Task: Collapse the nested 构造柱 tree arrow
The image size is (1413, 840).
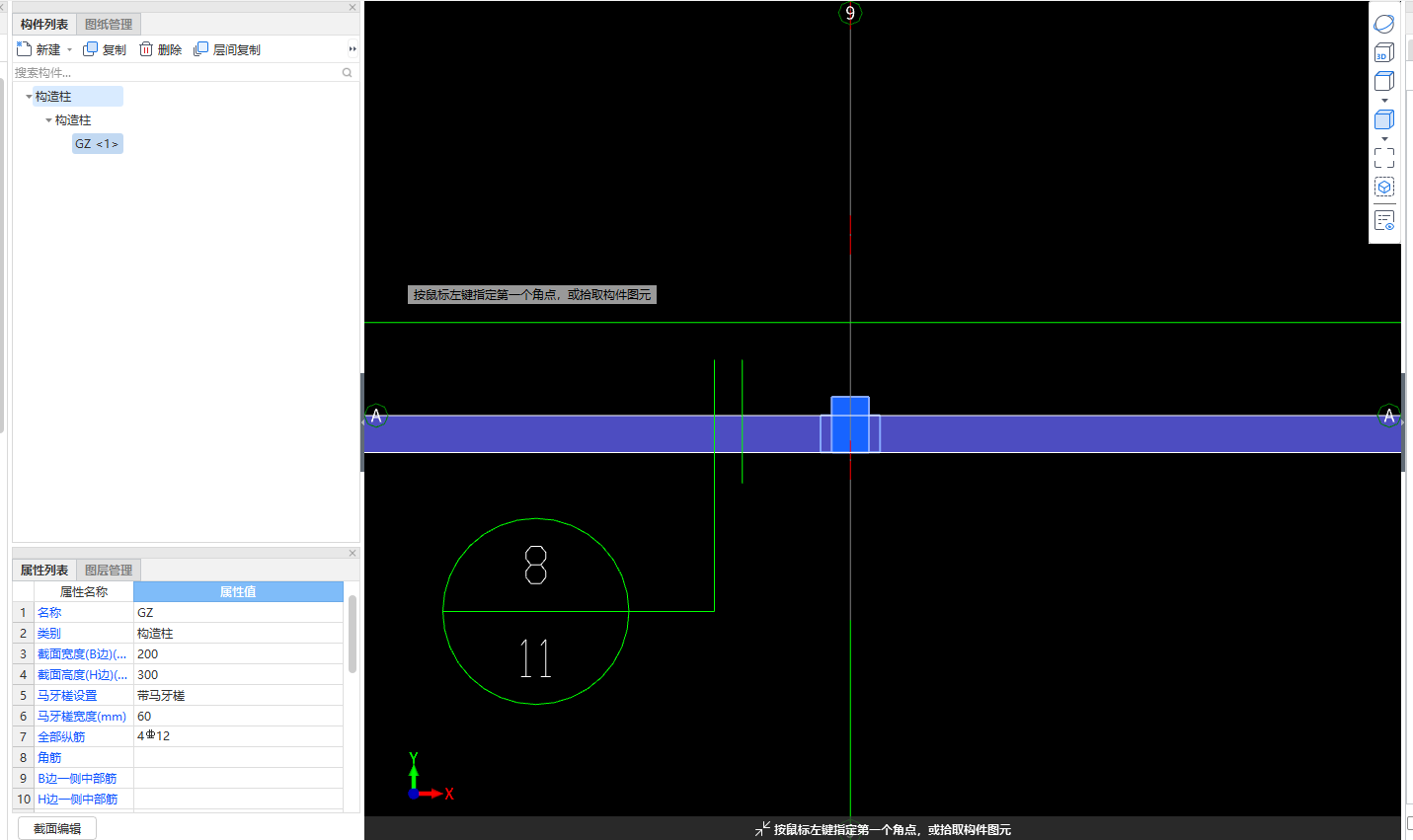Action: click(x=48, y=120)
